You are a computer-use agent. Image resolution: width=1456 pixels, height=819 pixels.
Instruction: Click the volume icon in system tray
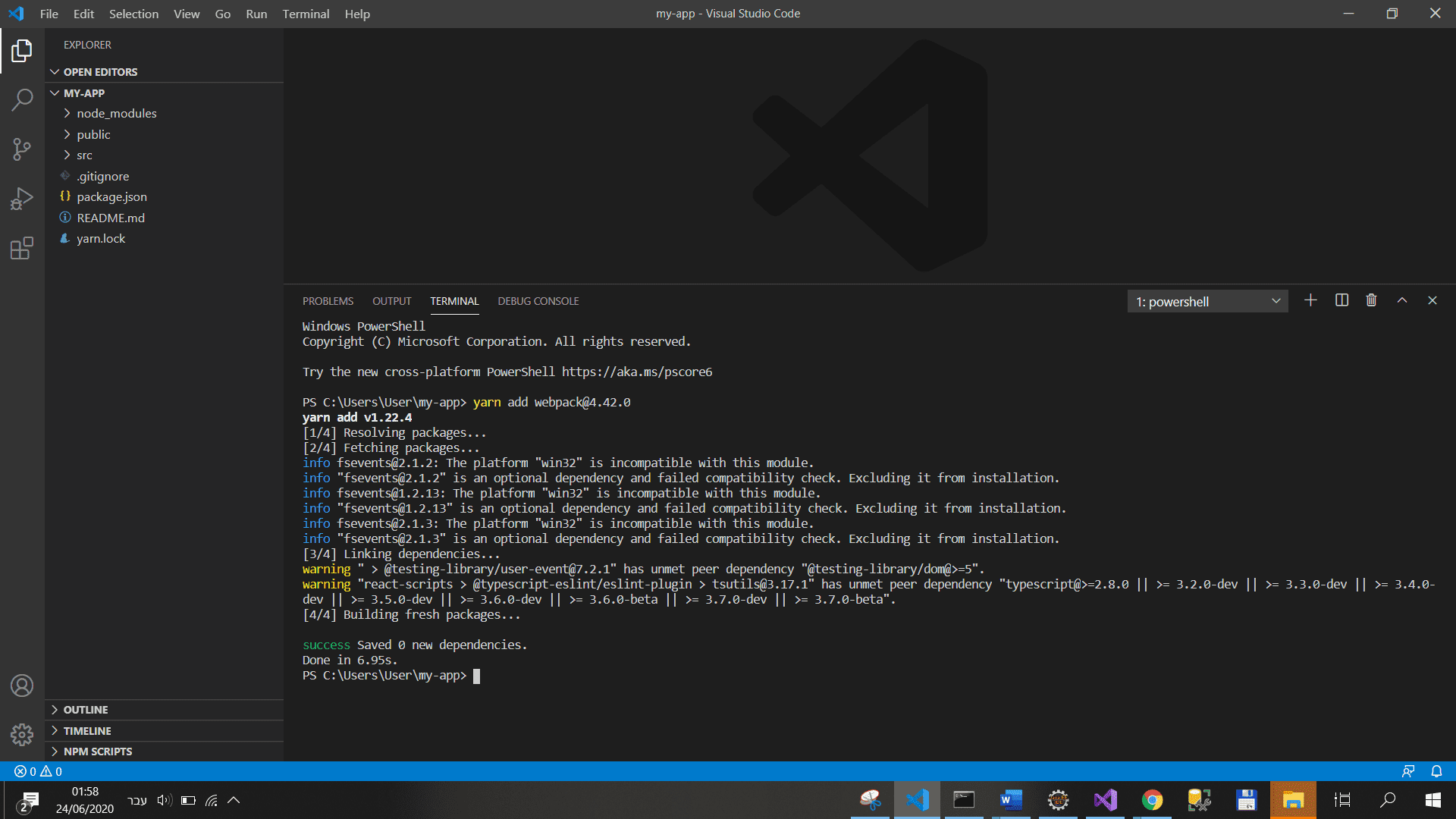165,800
